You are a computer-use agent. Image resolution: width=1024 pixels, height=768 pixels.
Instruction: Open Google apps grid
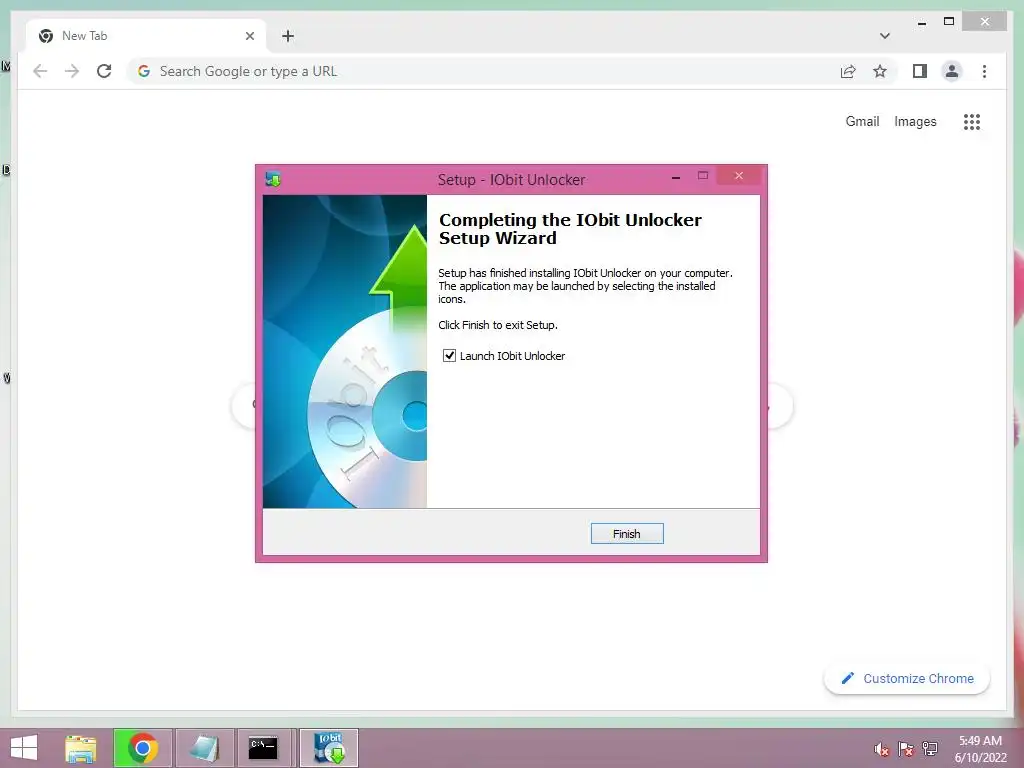972,122
